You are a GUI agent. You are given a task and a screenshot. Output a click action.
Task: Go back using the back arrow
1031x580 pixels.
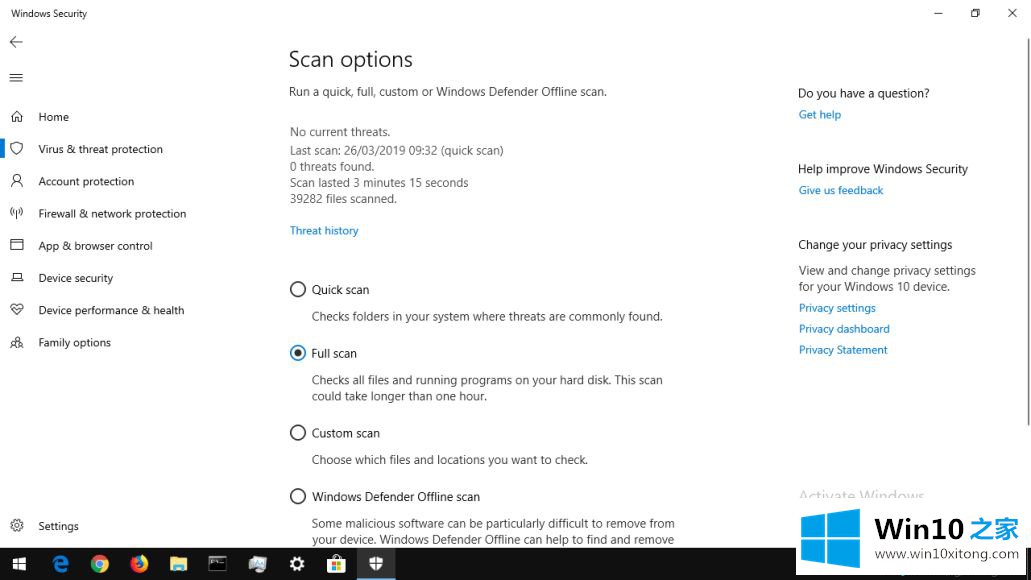16,42
